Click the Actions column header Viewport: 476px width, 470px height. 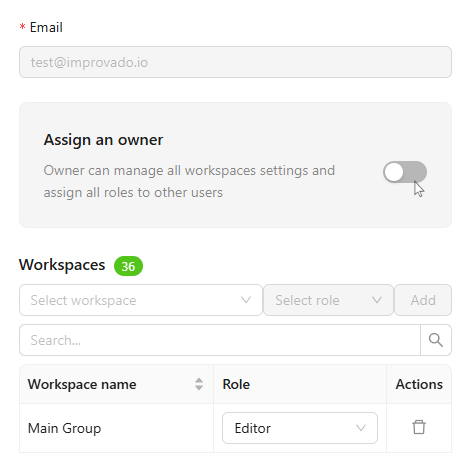[419, 384]
